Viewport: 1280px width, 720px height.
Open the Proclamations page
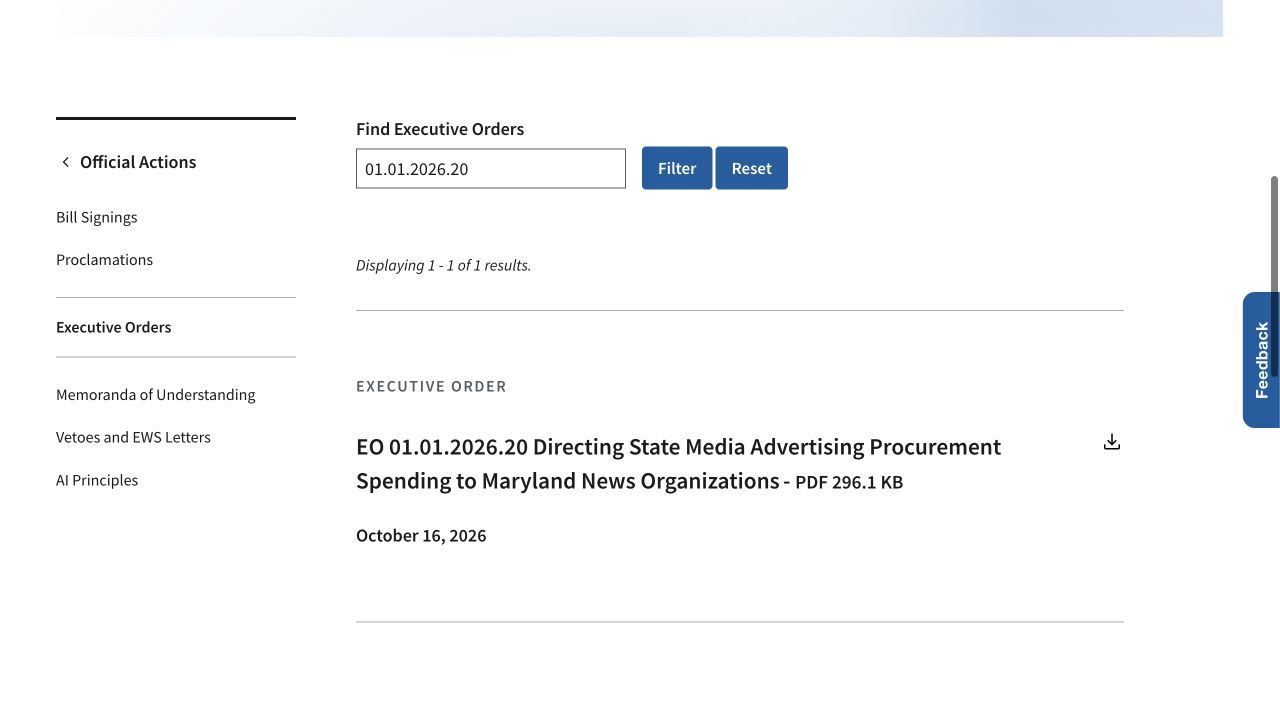pyautogui.click(x=105, y=260)
